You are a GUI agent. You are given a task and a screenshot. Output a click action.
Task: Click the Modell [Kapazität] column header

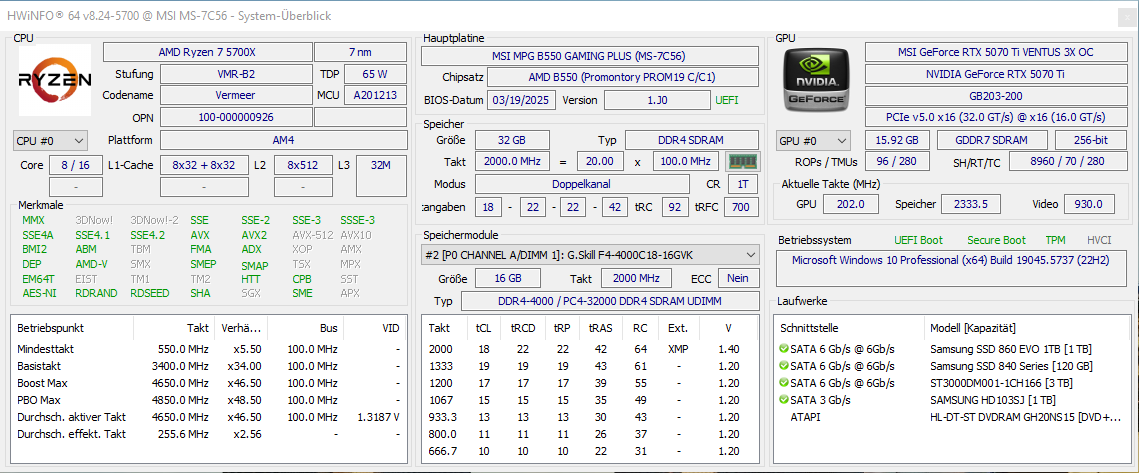pyautogui.click(x=1028, y=328)
